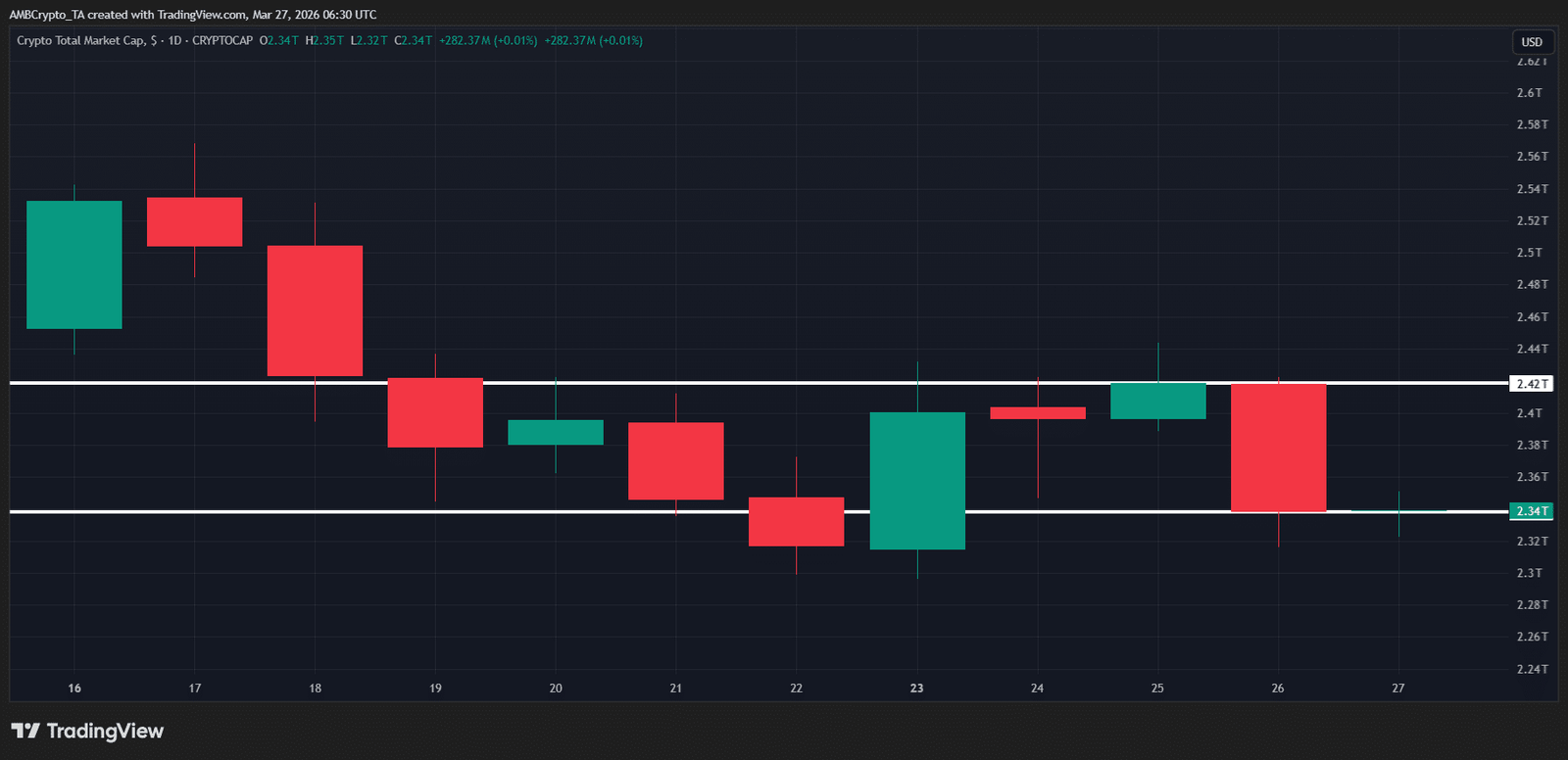The height and width of the screenshot is (760, 1568).
Task: Click the 16 date label on time axis
Action: 74,689
